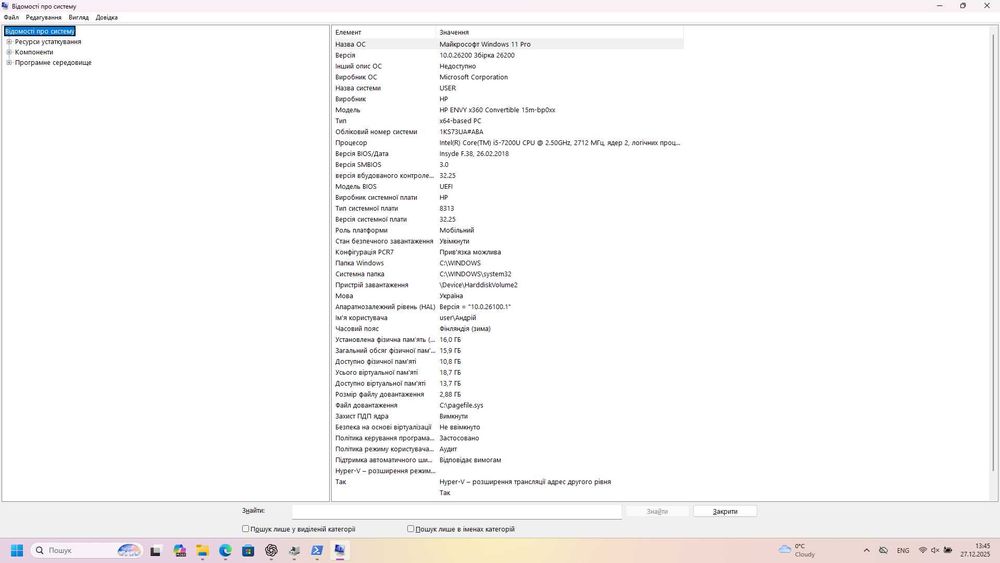Select Часовий пояс Фінляндія row
This screenshot has height=563, width=1000.
(x=508, y=328)
